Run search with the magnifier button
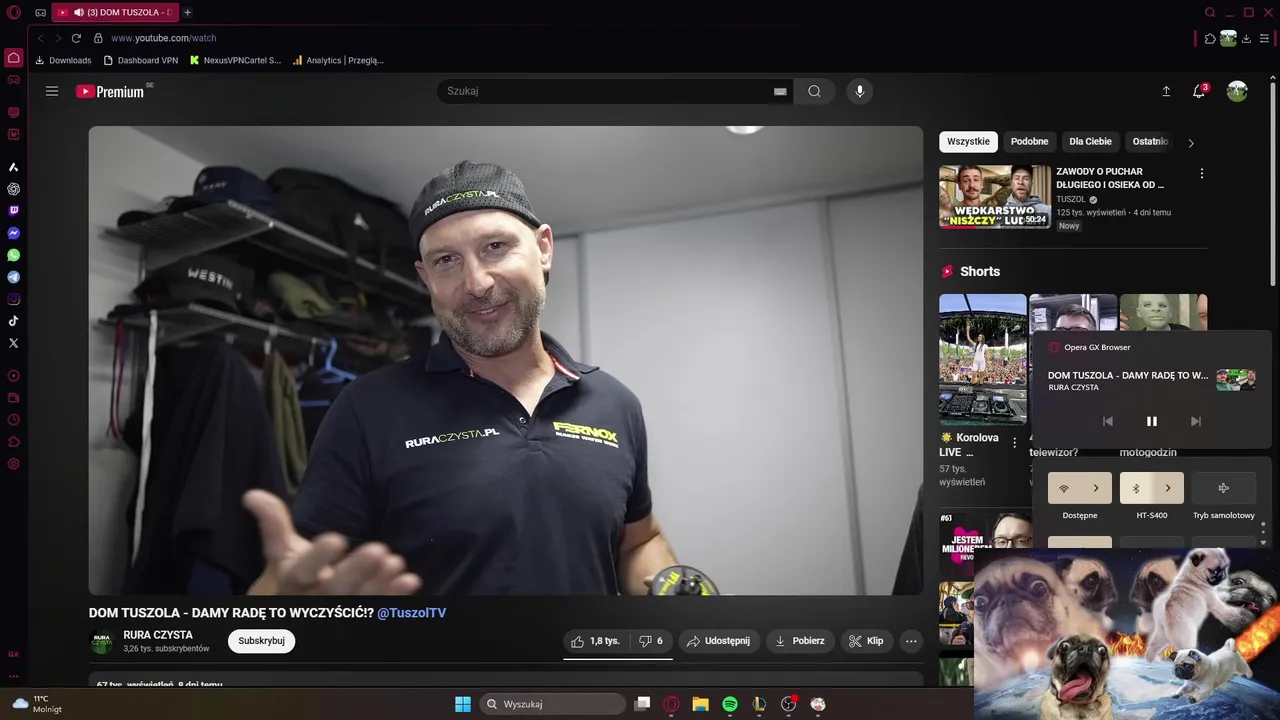Viewport: 1280px width, 720px height. click(814, 91)
